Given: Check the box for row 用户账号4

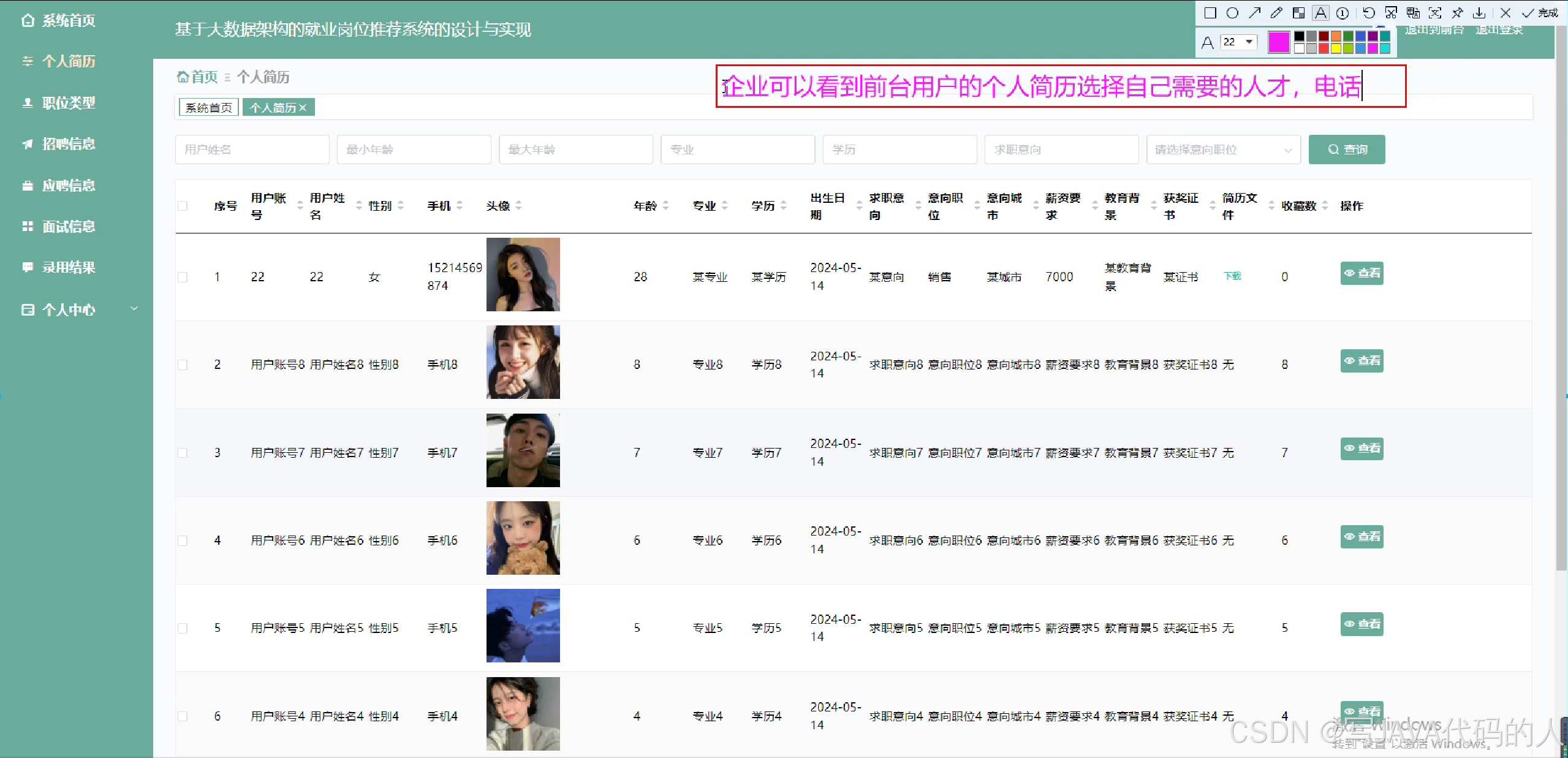Looking at the screenshot, I should coord(183,716).
